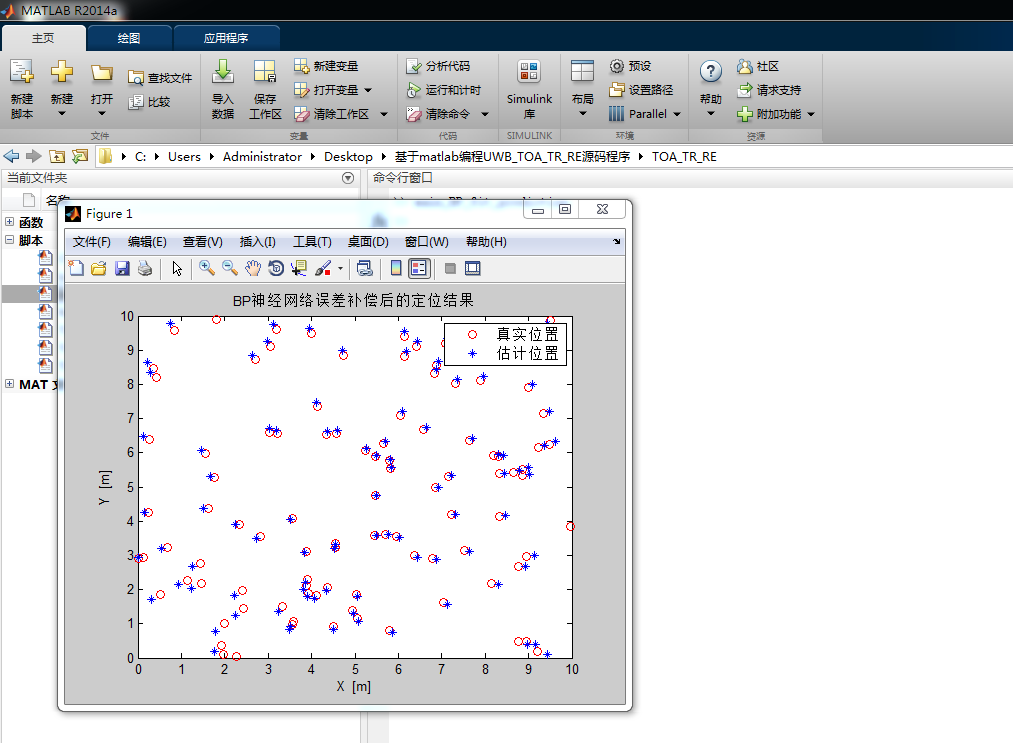
Task: Go back to the previous folder
Action: (11, 156)
